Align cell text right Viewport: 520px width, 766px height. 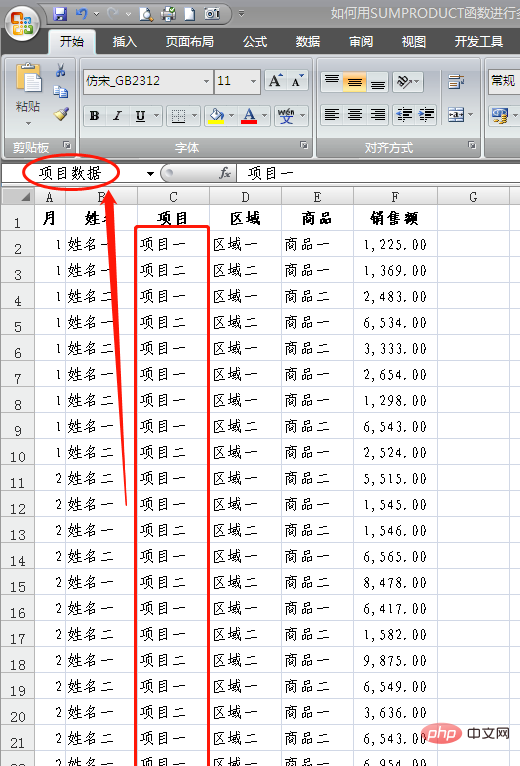(377, 115)
